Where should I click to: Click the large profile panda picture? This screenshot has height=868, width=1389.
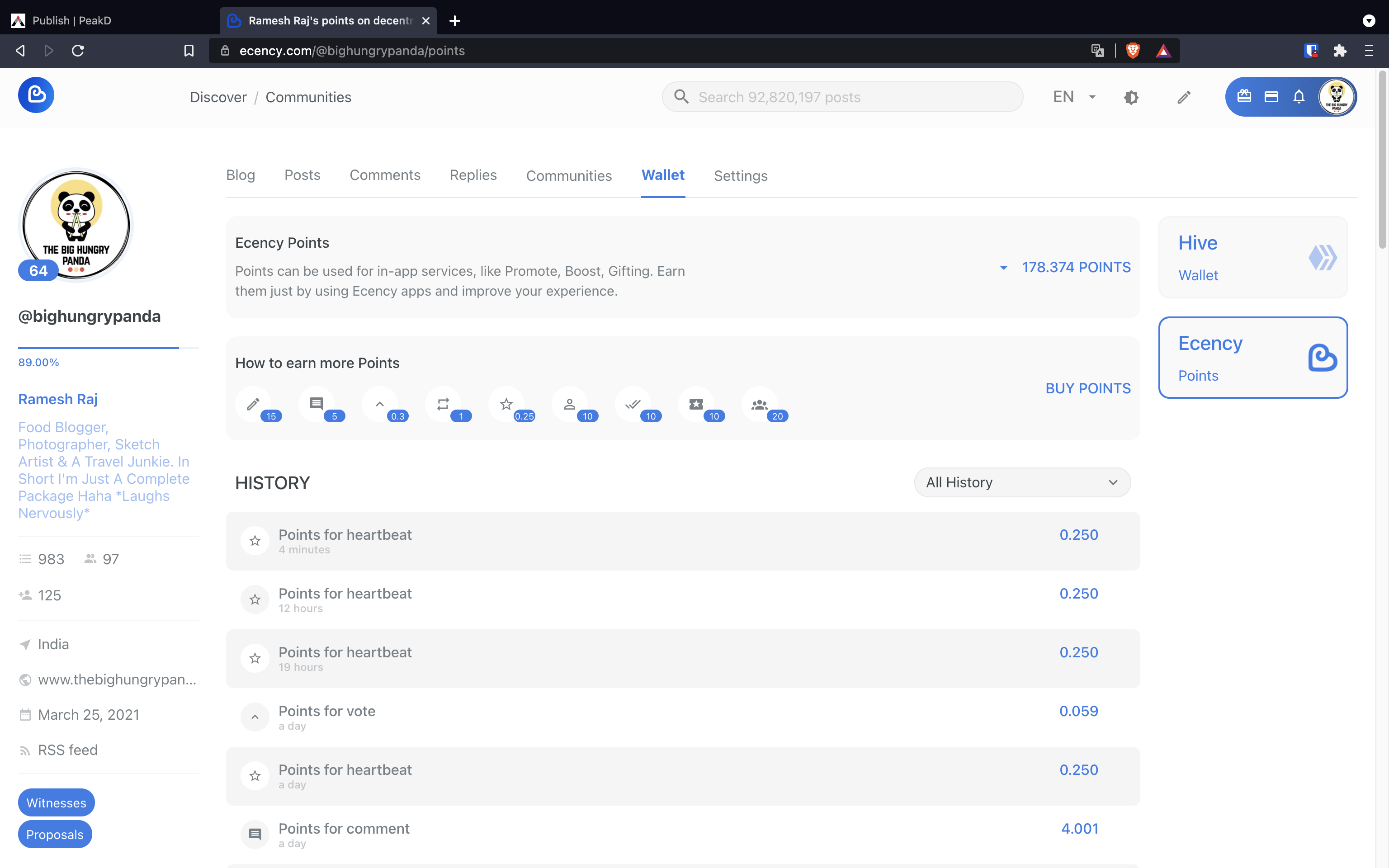tap(76, 225)
